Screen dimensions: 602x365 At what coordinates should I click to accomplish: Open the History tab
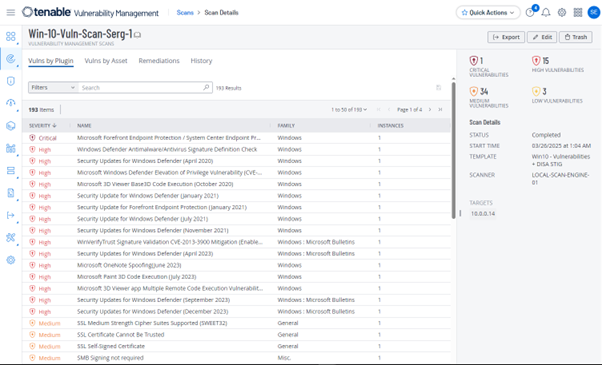[x=201, y=61]
